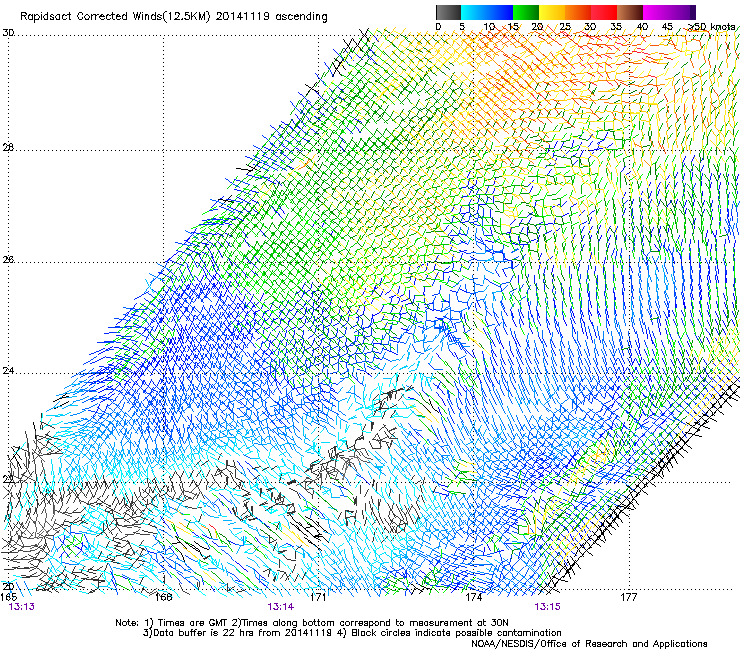Viewport: 740px width, 650px height.
Task: Click the '35' knots legend tick label
Action: tap(616, 27)
